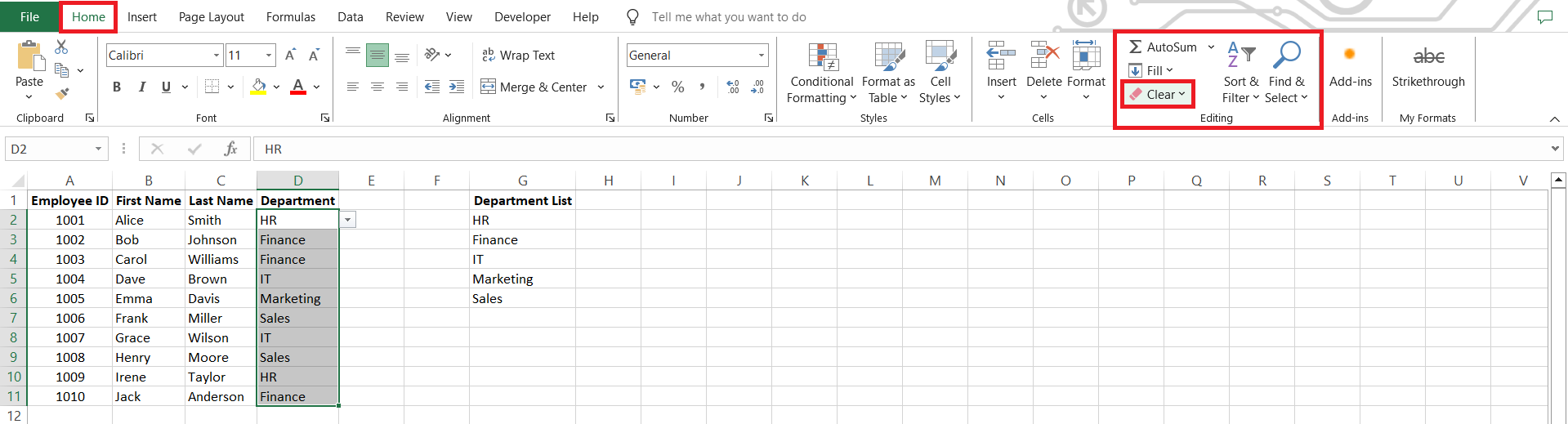The width and height of the screenshot is (1568, 424).
Task: Increase font size with larger A
Action: [290, 55]
